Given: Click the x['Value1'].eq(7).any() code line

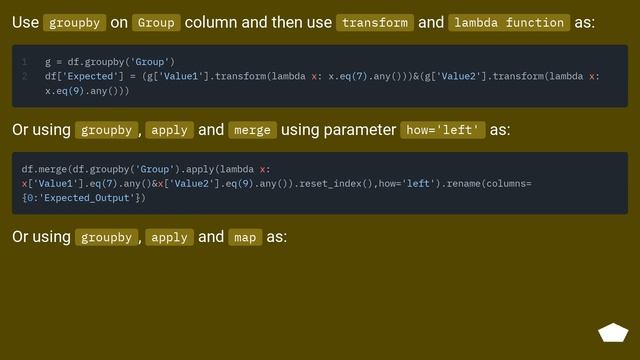Looking at the screenshot, I should 277,184.
